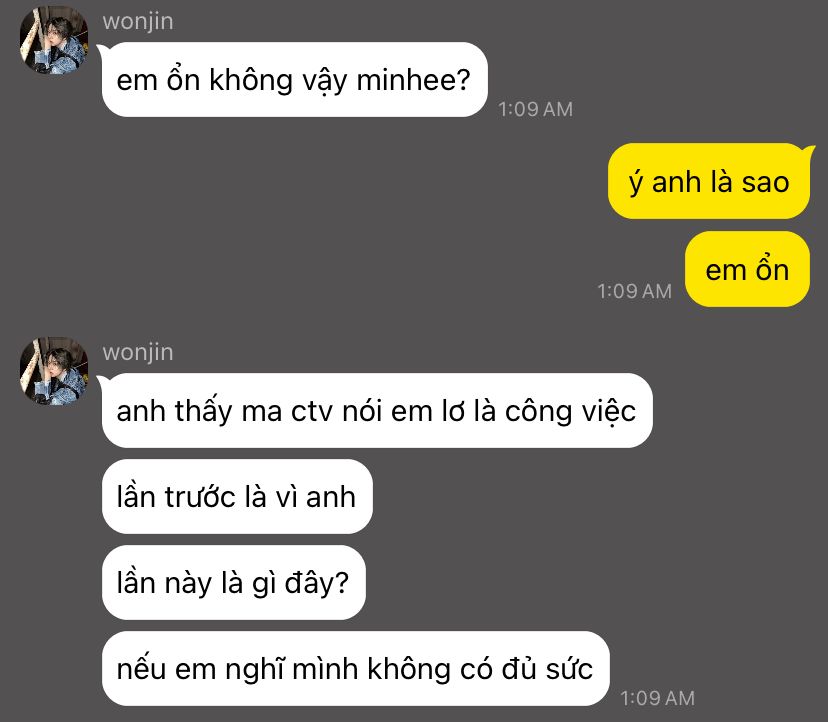Select yellow bubble "ý anh là sao"
Image resolution: width=828 pixels, height=722 pixels.
(709, 181)
